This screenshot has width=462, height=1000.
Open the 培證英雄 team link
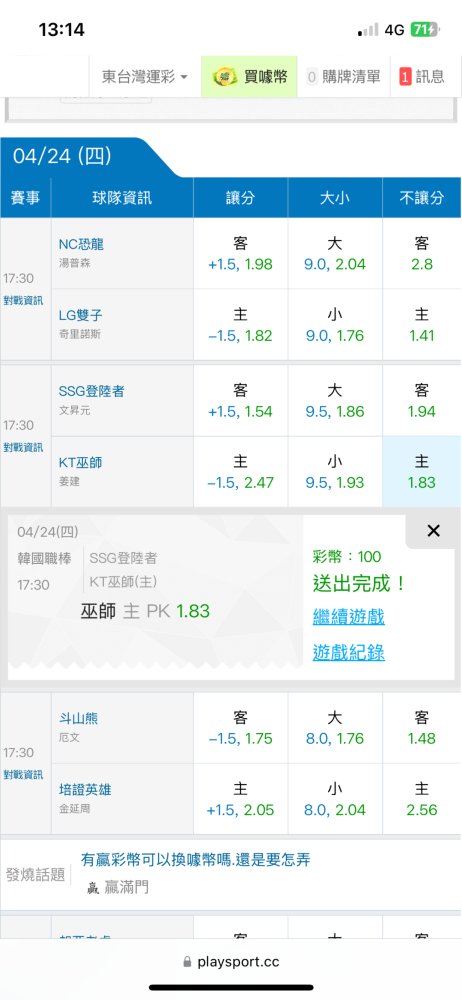pos(85,790)
